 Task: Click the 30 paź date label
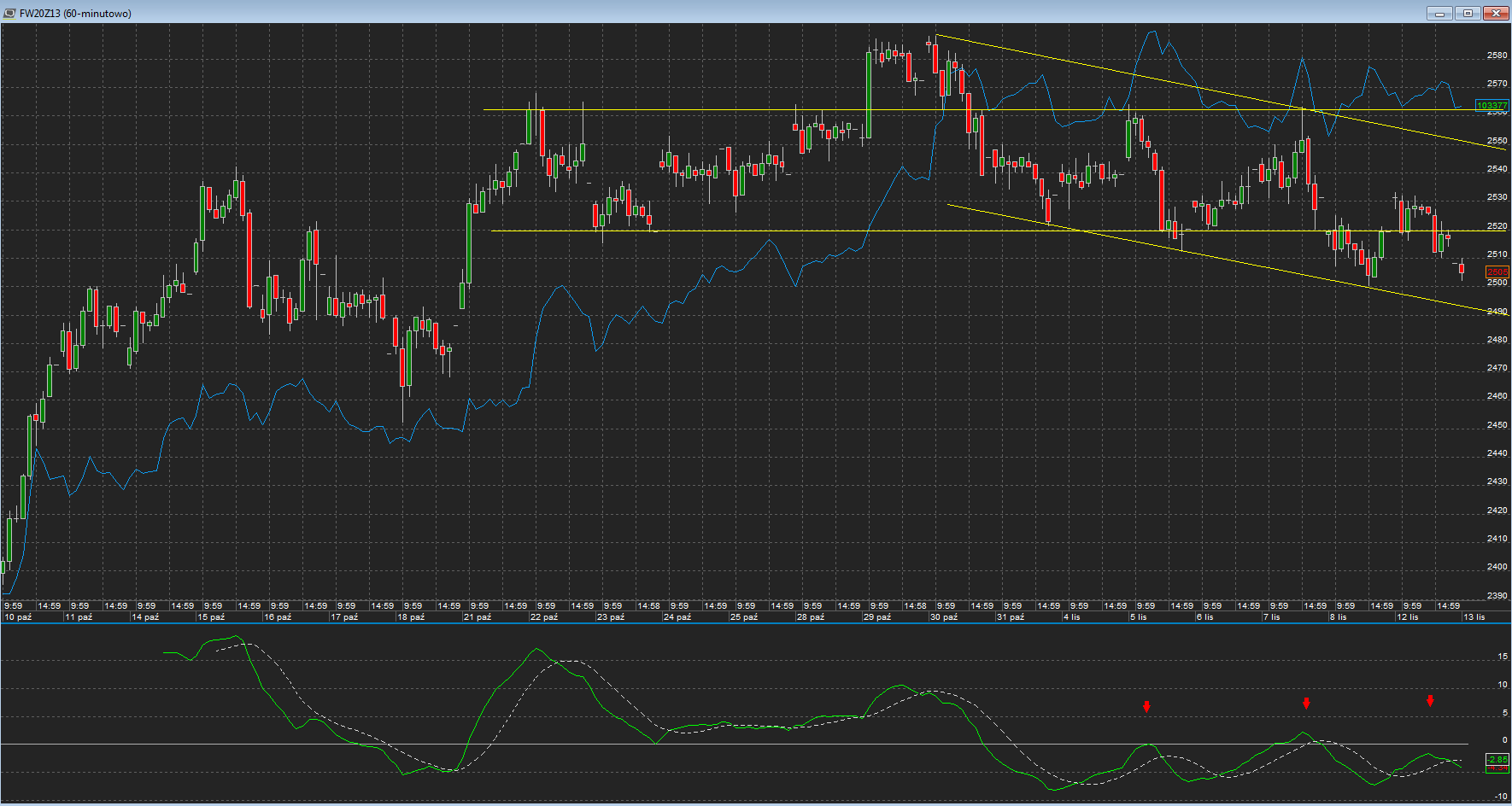coord(945,617)
